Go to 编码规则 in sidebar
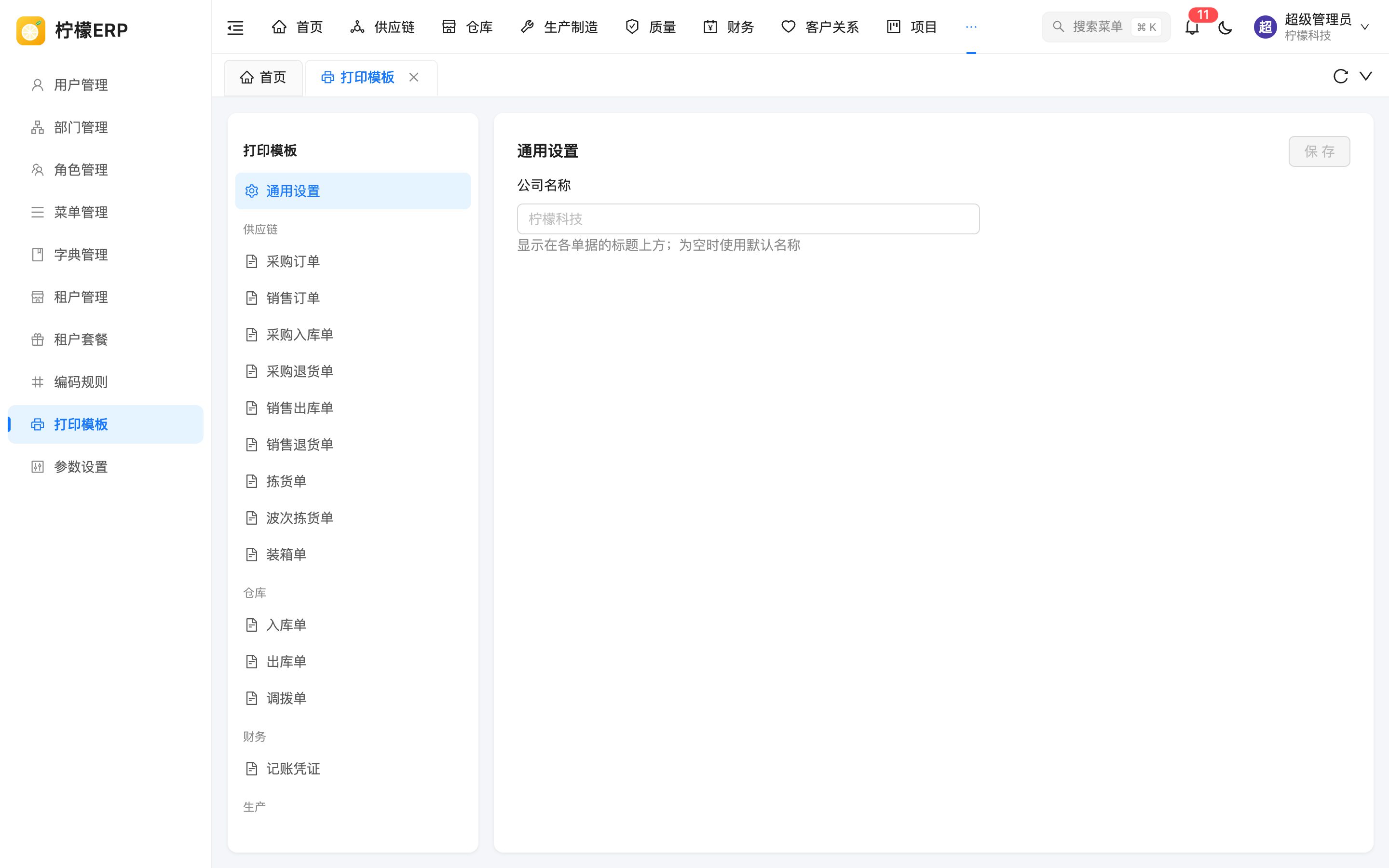 point(106,382)
